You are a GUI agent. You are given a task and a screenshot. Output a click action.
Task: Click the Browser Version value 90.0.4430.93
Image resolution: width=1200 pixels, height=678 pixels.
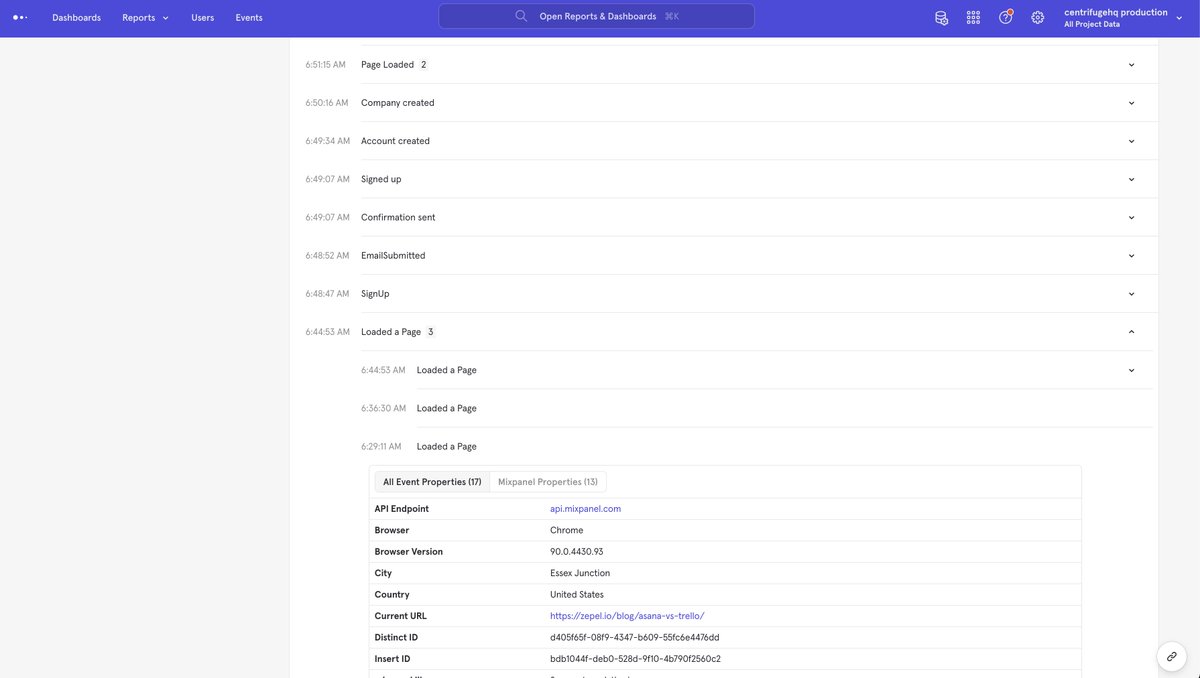pos(577,552)
